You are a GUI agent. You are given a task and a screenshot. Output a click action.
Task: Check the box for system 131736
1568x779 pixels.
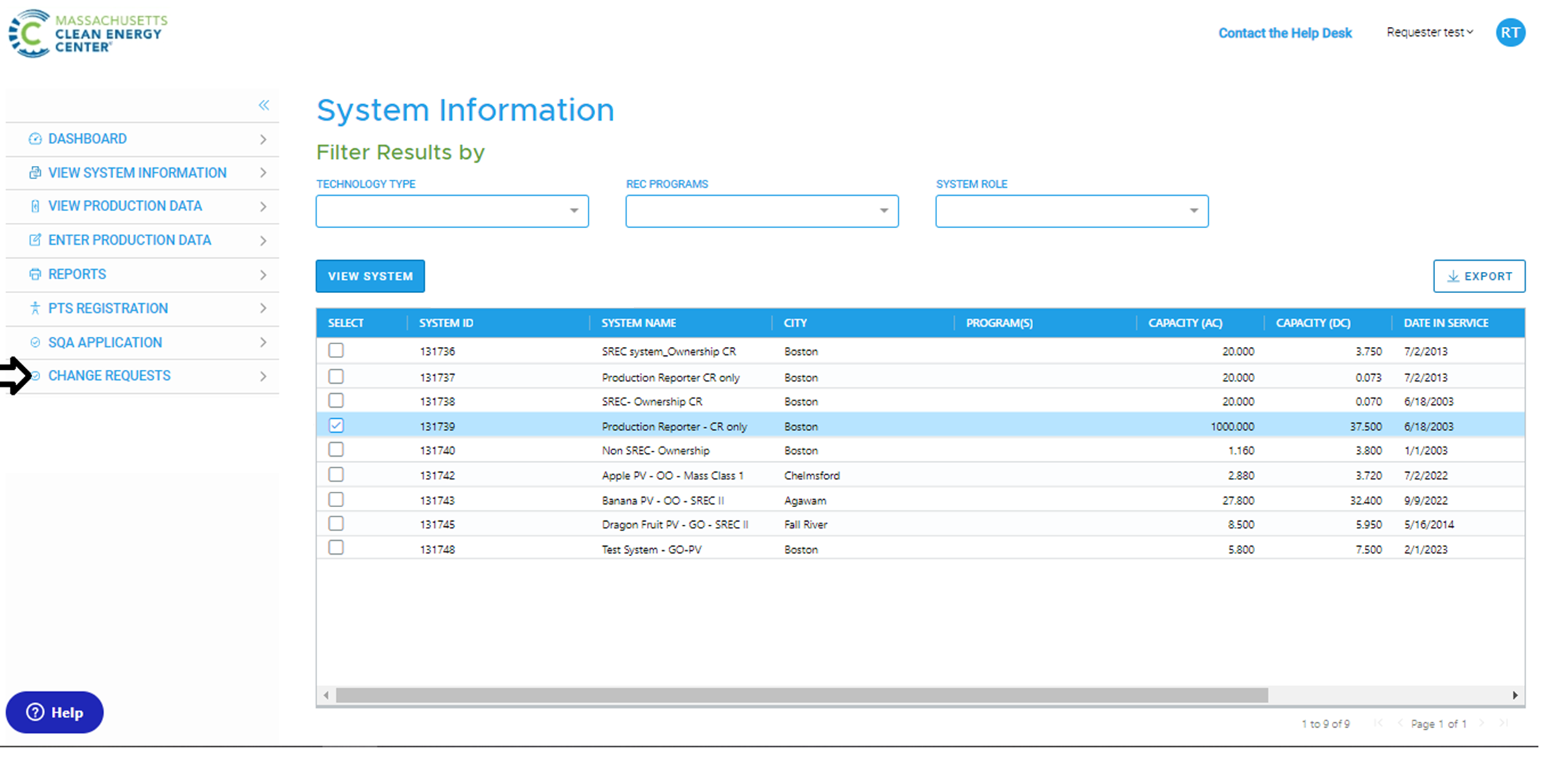click(x=336, y=351)
